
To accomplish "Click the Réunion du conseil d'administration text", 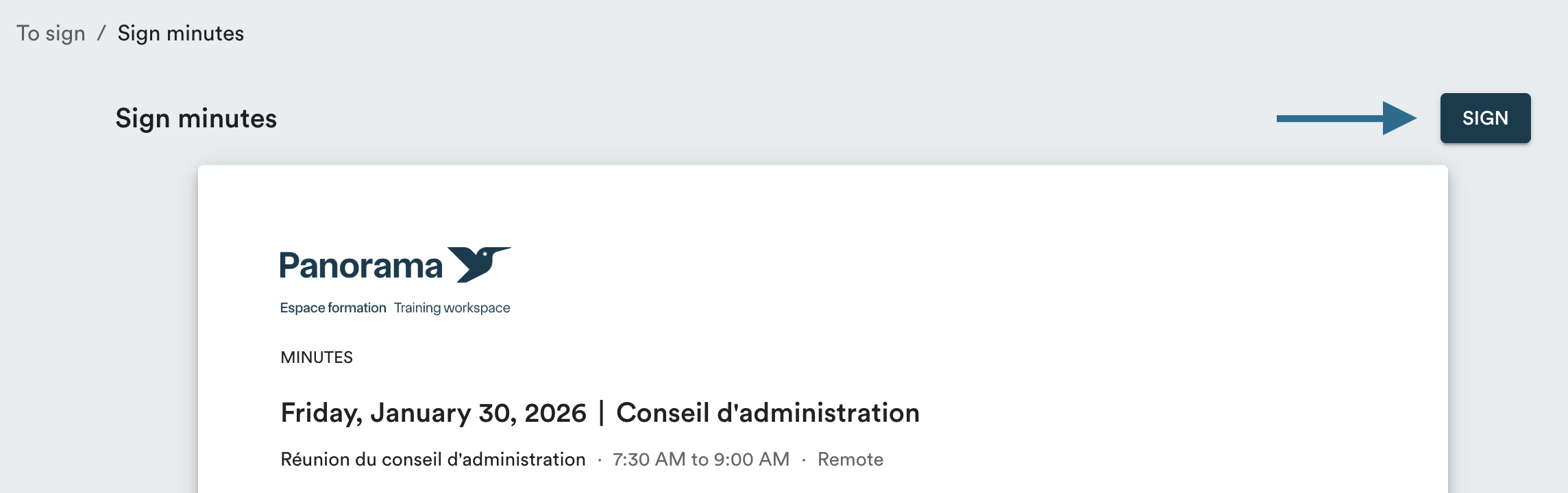I will click(433, 459).
